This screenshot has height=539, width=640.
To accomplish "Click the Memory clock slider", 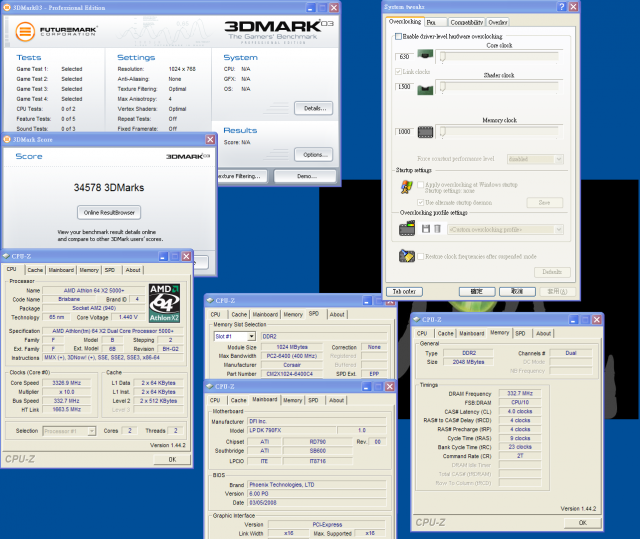I will click(x=499, y=131).
